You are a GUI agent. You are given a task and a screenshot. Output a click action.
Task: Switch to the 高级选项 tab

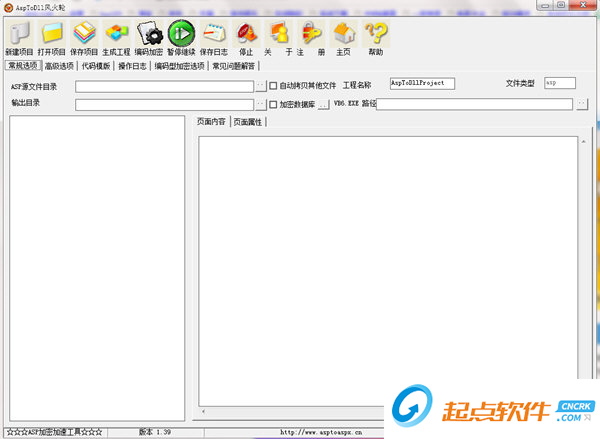(59, 66)
